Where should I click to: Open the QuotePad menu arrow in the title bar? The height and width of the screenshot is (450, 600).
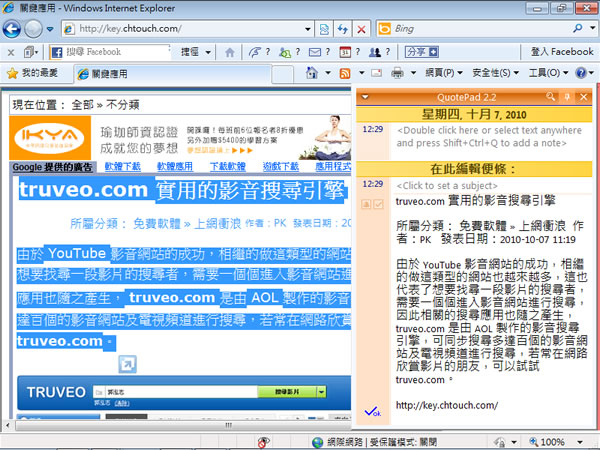coord(367,97)
